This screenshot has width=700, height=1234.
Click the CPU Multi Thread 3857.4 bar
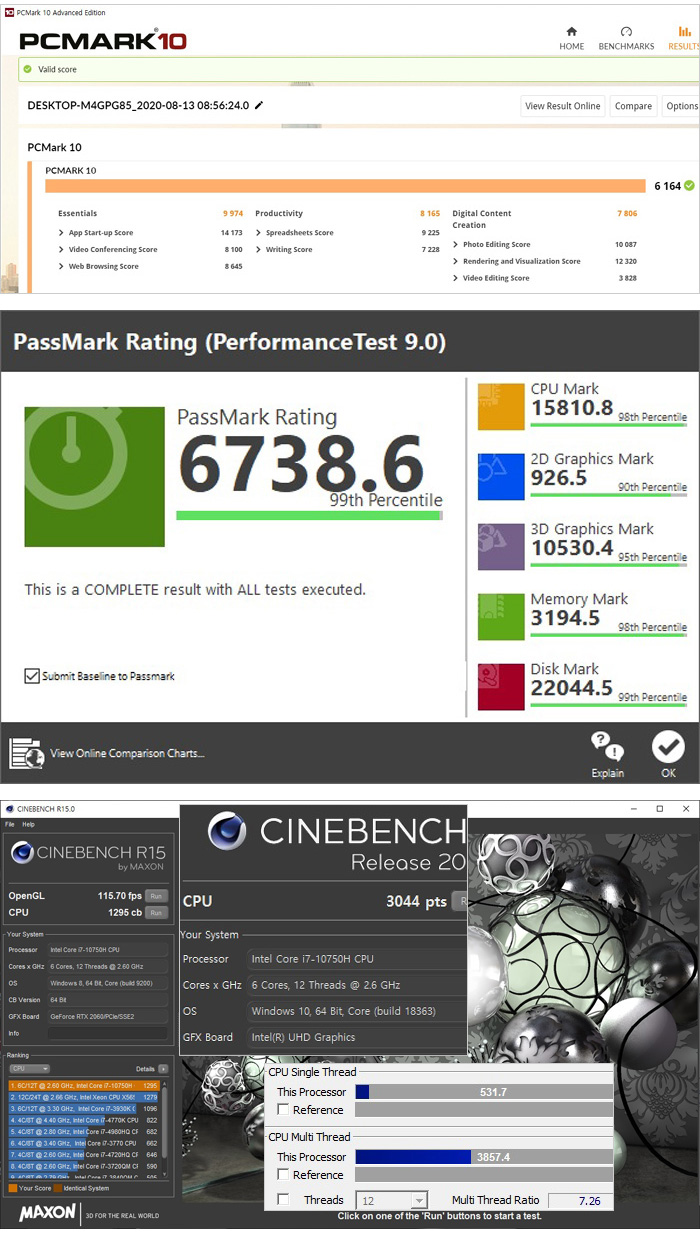coord(484,1157)
